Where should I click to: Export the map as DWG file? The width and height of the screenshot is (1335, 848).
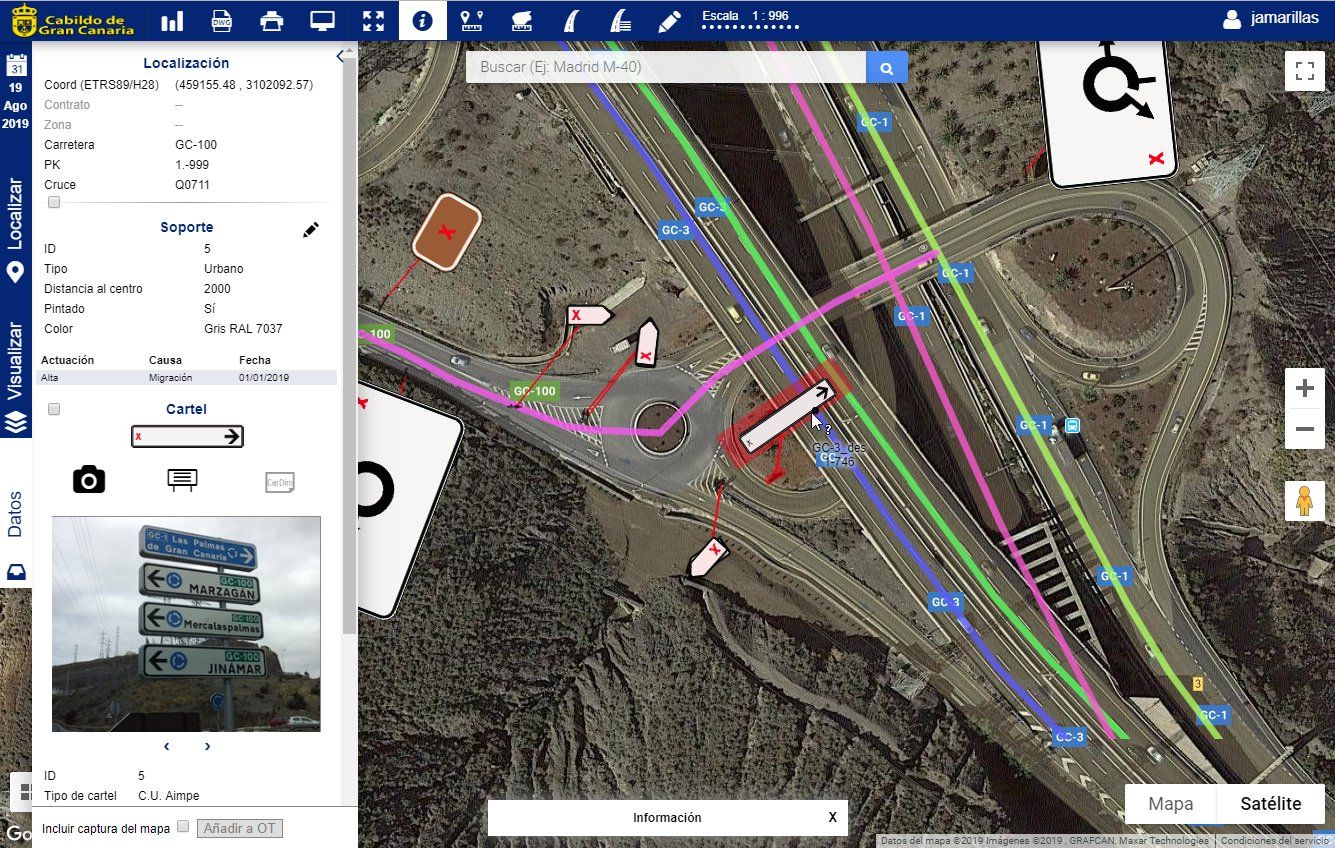coord(224,20)
